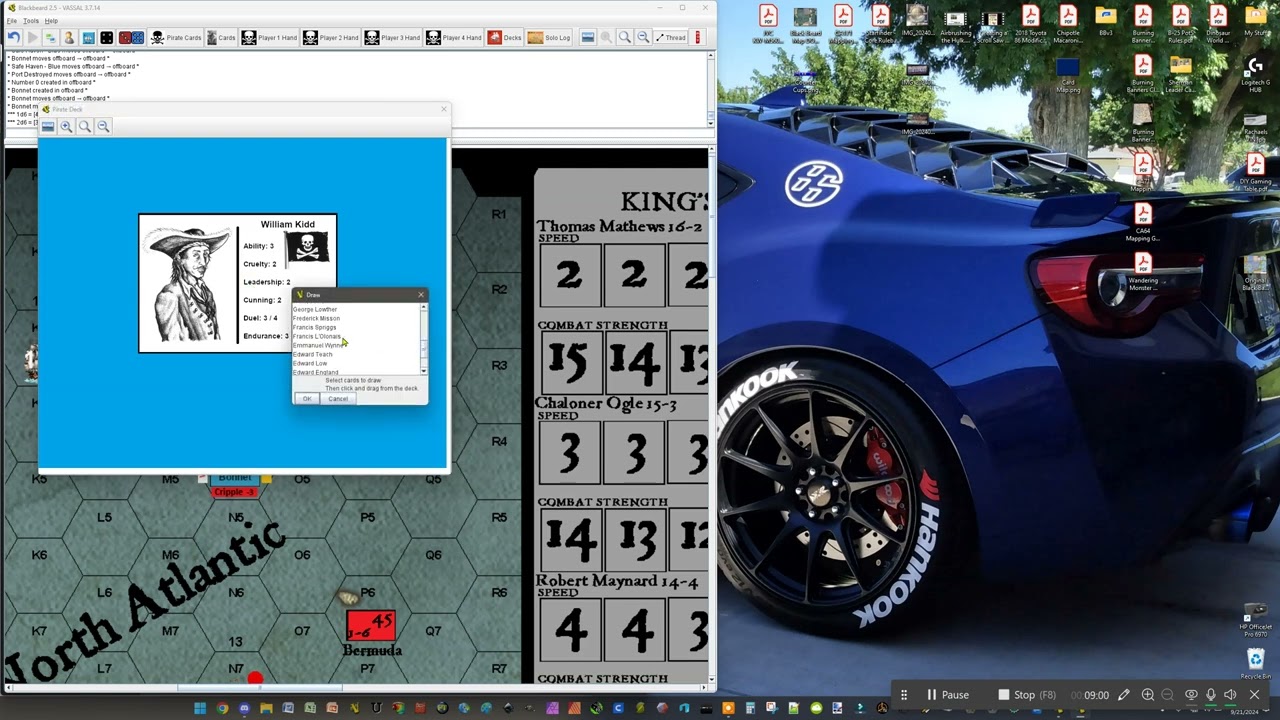1280x720 pixels.
Task: Click the zoom out magnifier in main toolbar
Action: 642,38
